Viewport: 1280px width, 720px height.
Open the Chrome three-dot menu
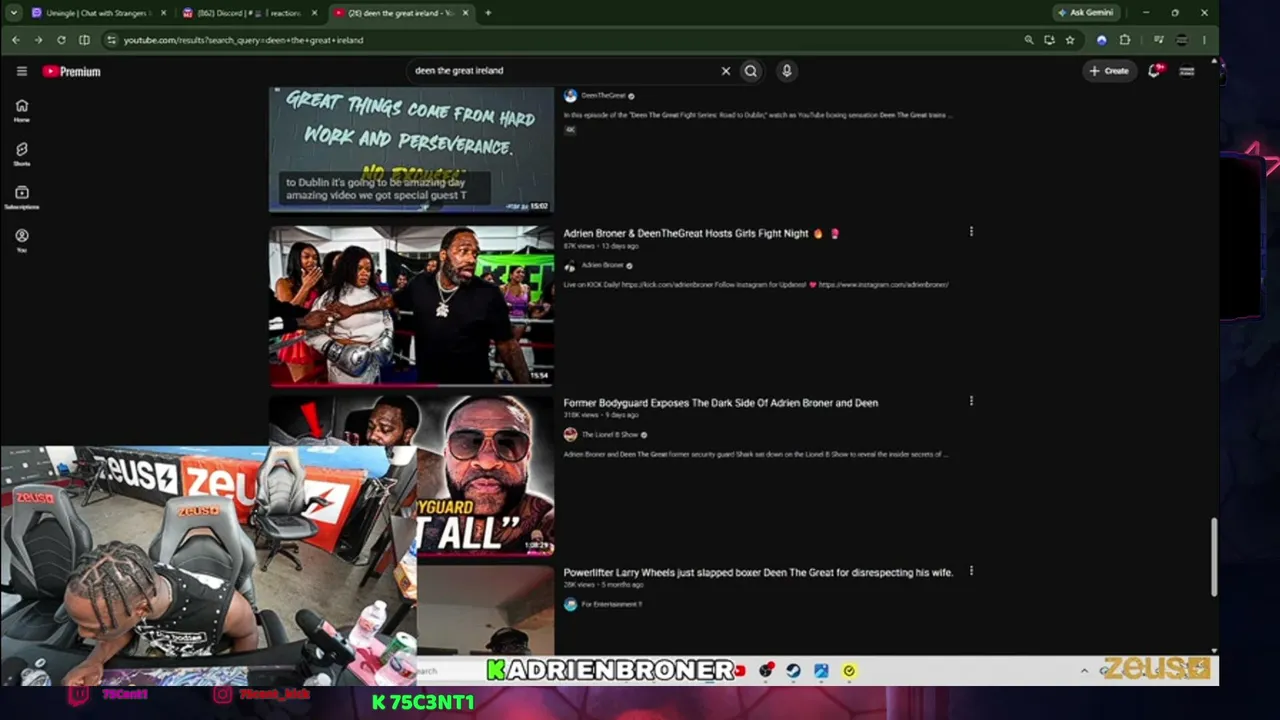pos(1204,40)
